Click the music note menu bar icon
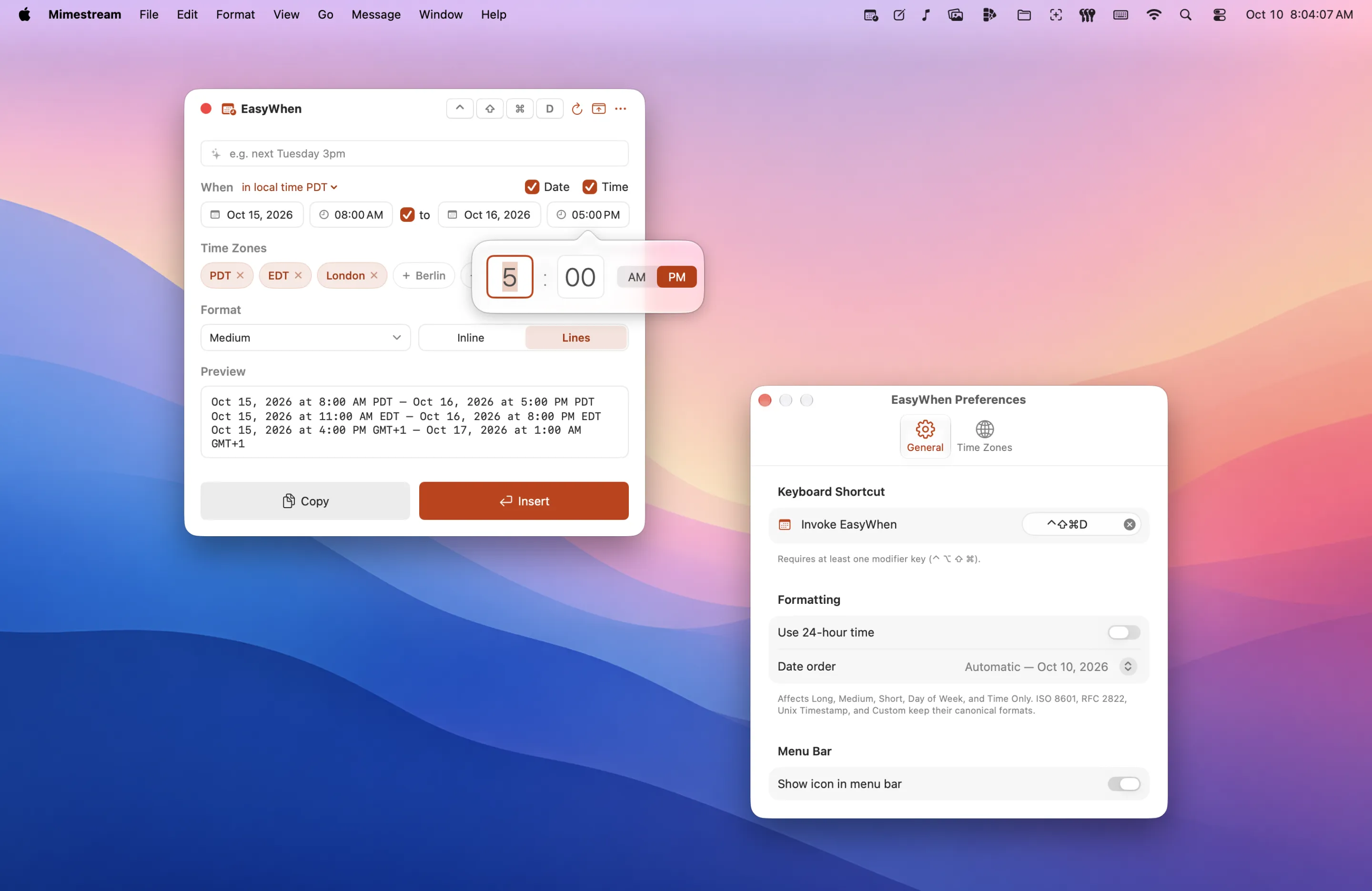Image resolution: width=1372 pixels, height=891 pixels. 926,15
